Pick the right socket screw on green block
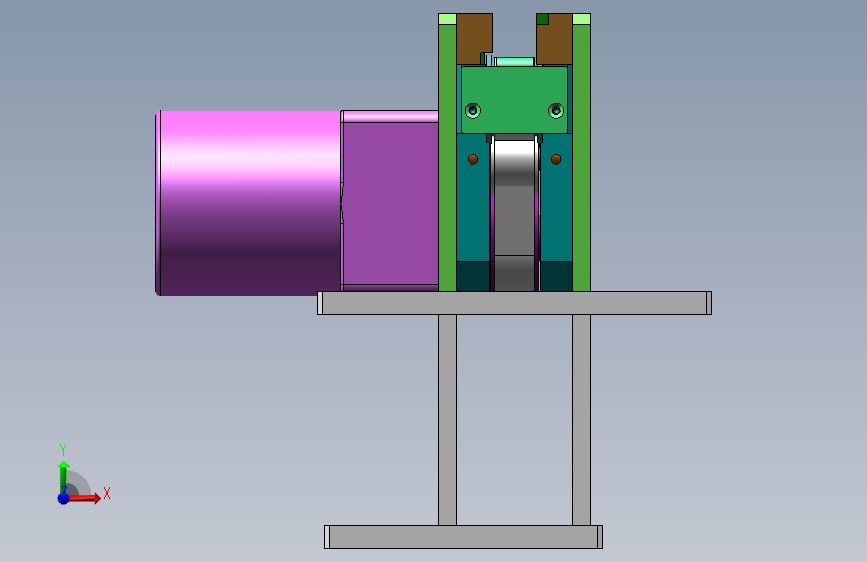 [x=556, y=111]
